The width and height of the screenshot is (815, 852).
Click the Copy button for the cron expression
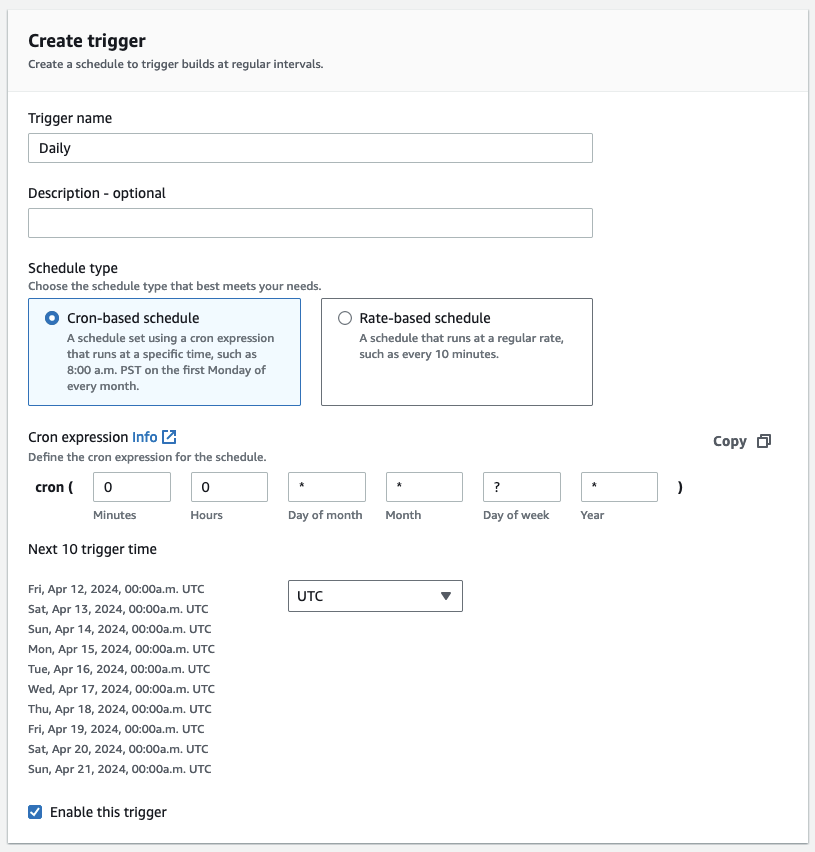point(730,441)
